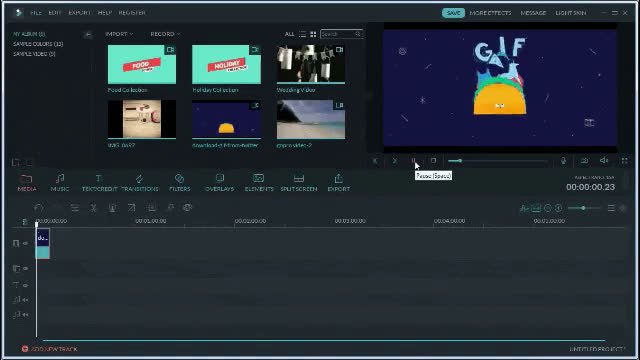The height and width of the screenshot is (360, 640).
Task: Switch to the Elements tab
Action: tap(259, 182)
